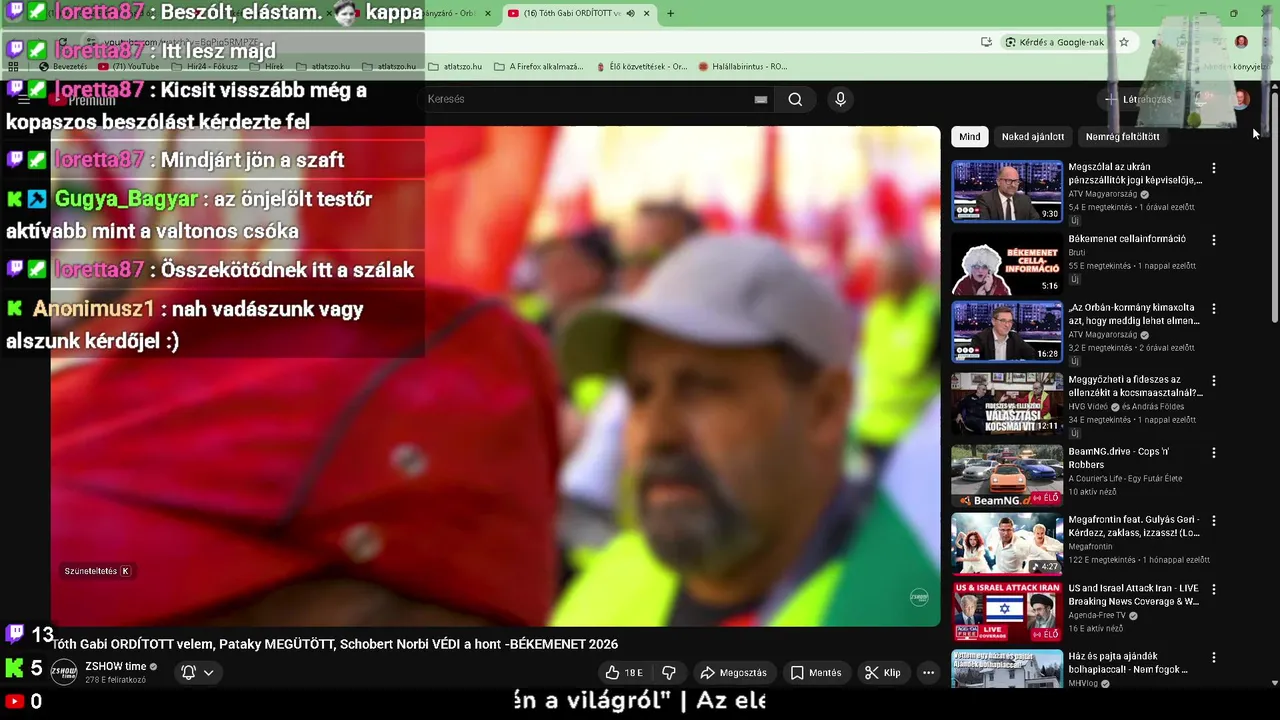The height and width of the screenshot is (720, 1280).
Task: Click the Mentés save button
Action: tap(815, 673)
